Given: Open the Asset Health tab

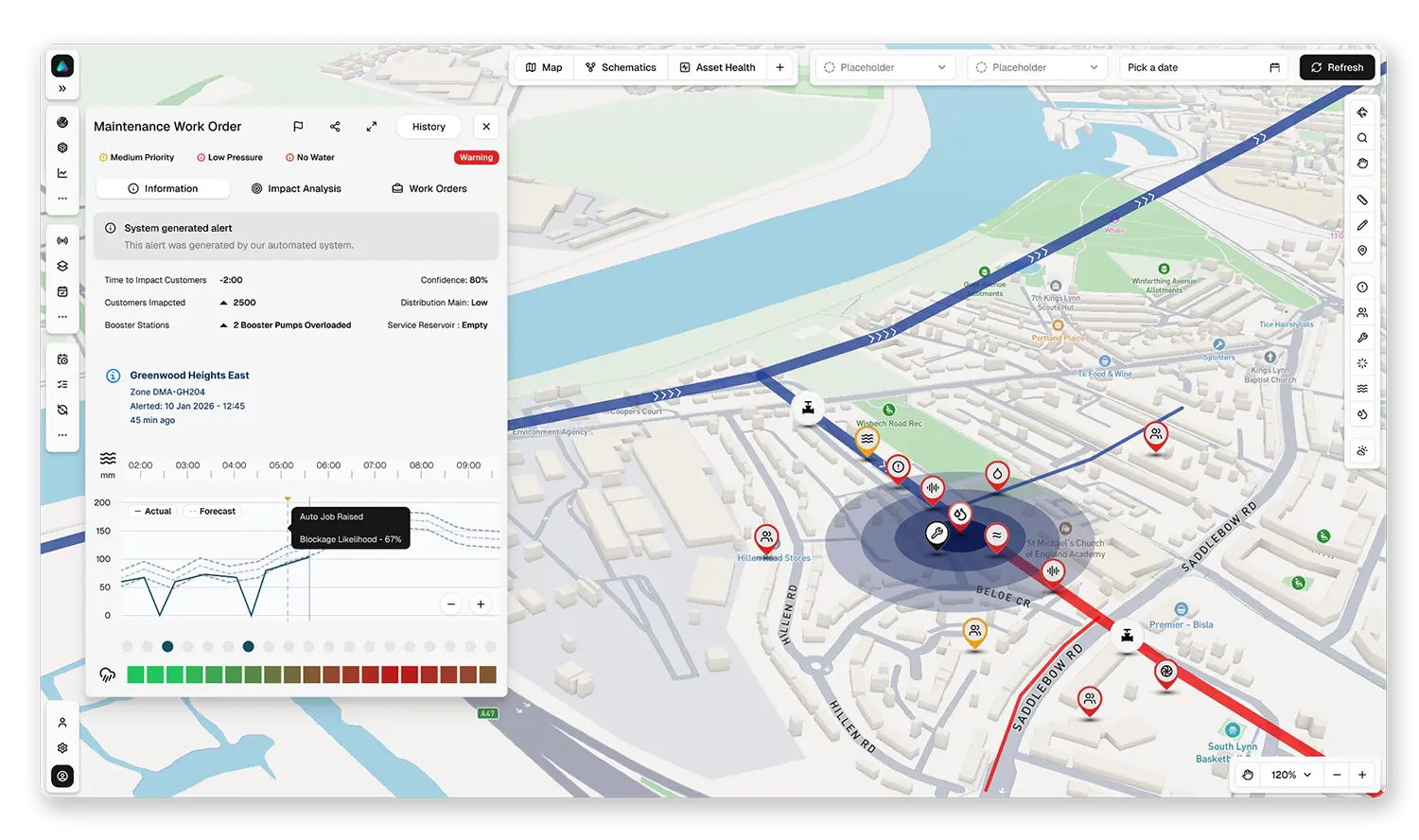Looking at the screenshot, I should 717,68.
